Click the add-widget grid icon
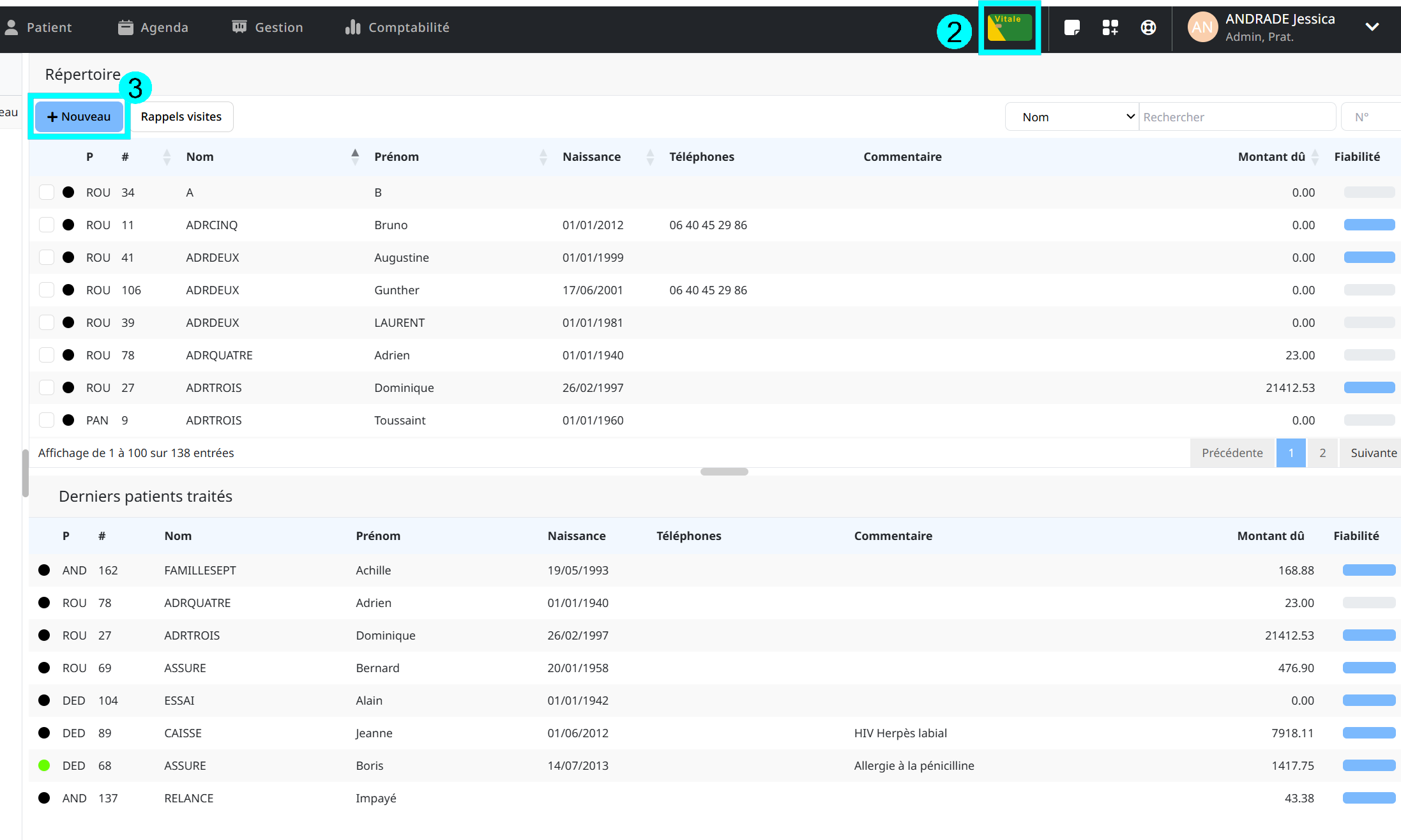 coord(1110,27)
